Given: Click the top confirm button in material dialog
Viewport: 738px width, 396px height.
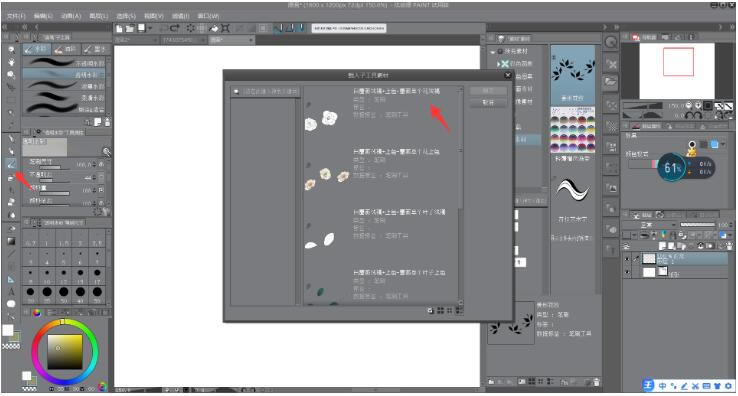Looking at the screenshot, I should 488,91.
